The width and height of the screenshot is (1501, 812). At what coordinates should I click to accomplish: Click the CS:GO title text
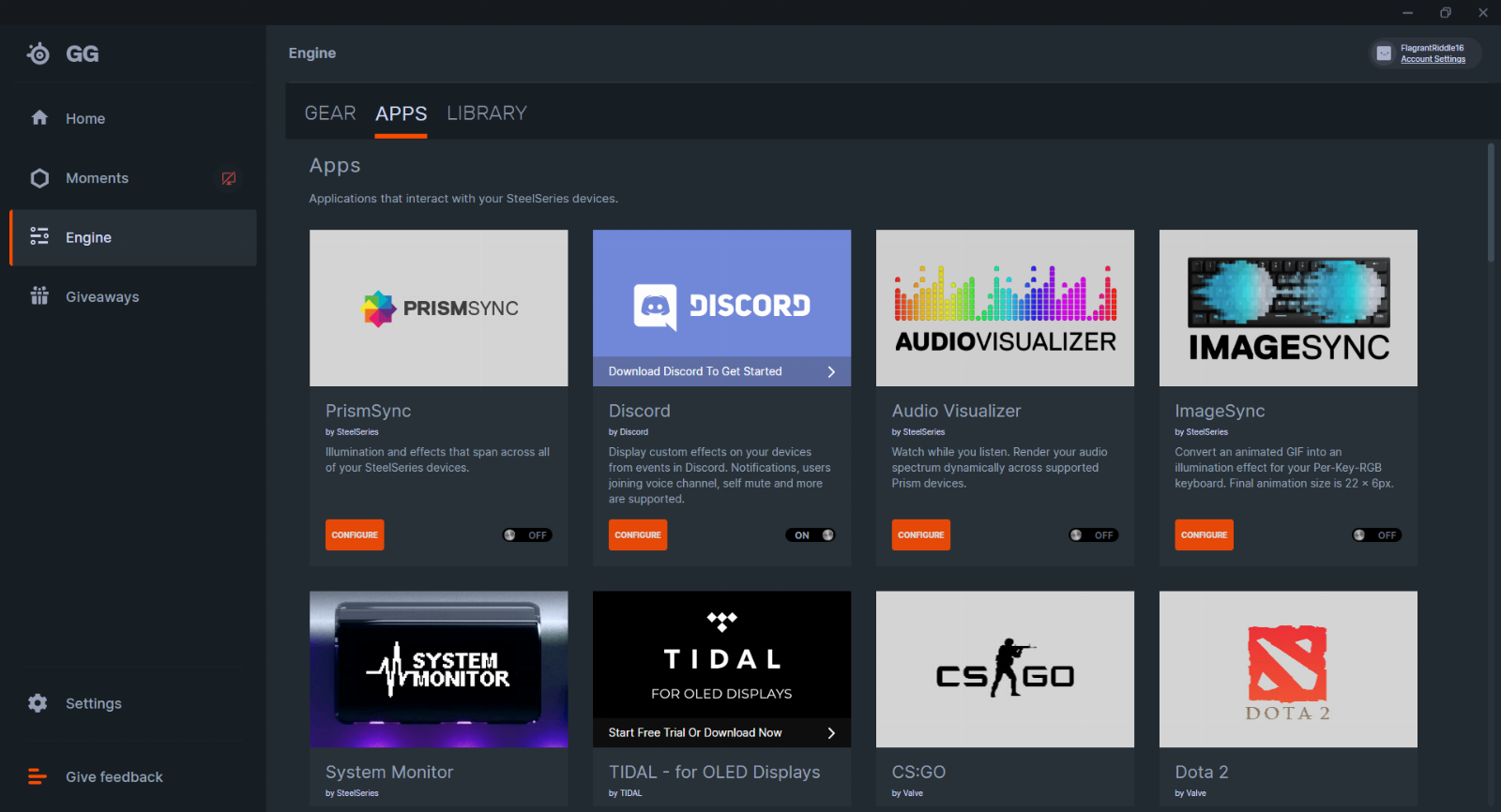(918, 772)
